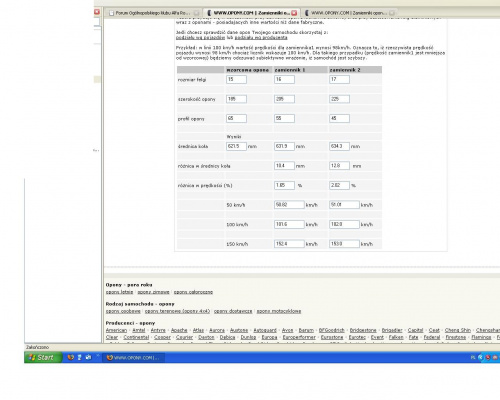
Task: Click rim size field for wzorcowa opona
Action: [x=236, y=79]
